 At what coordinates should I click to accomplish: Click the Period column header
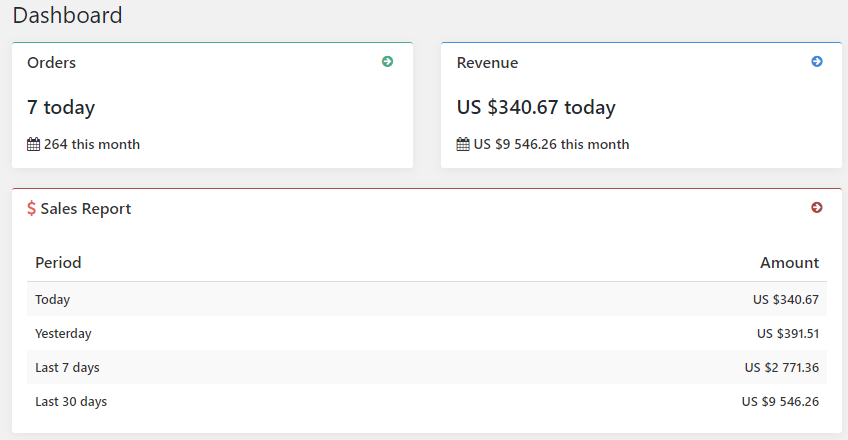58,263
